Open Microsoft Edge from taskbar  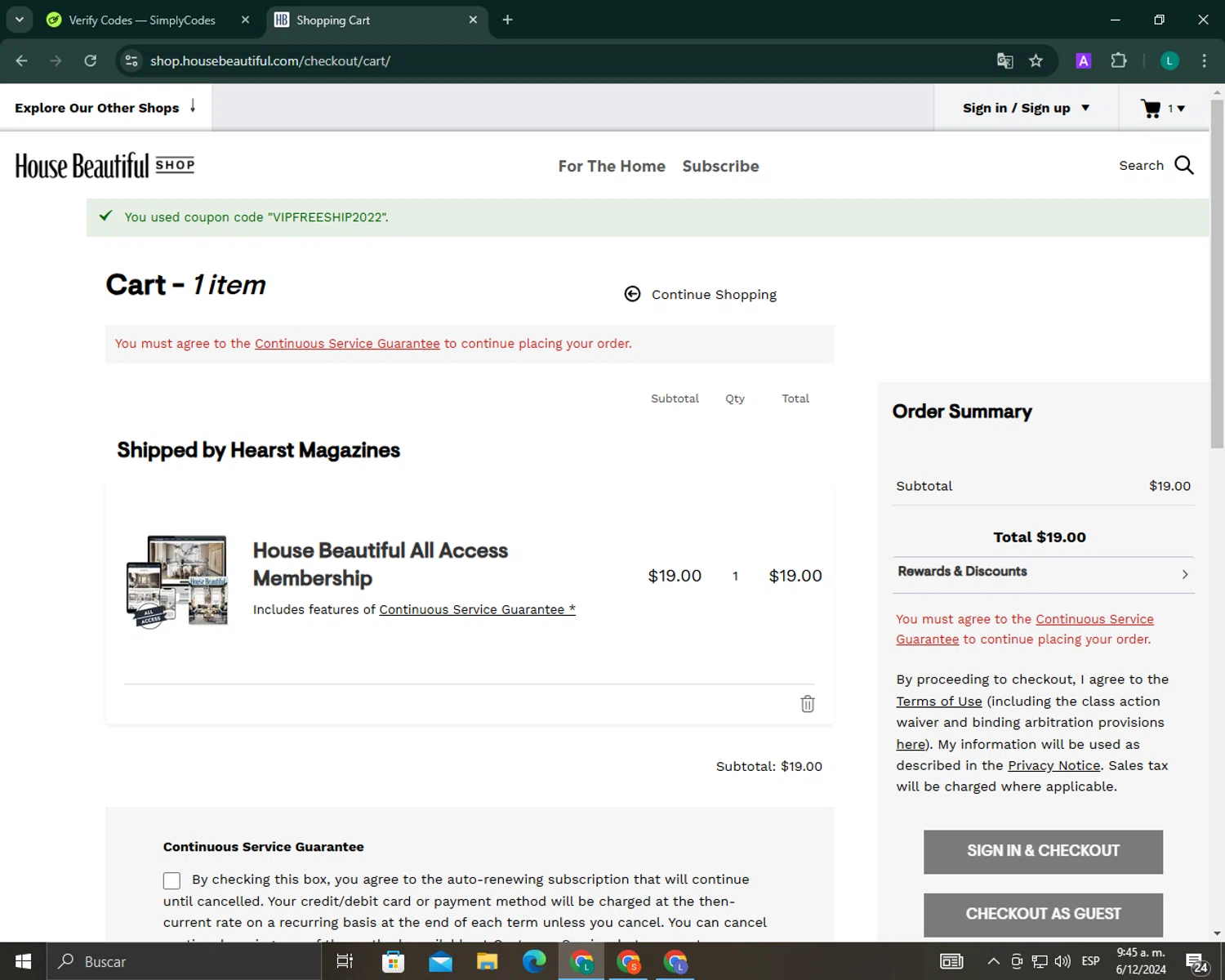(x=534, y=961)
